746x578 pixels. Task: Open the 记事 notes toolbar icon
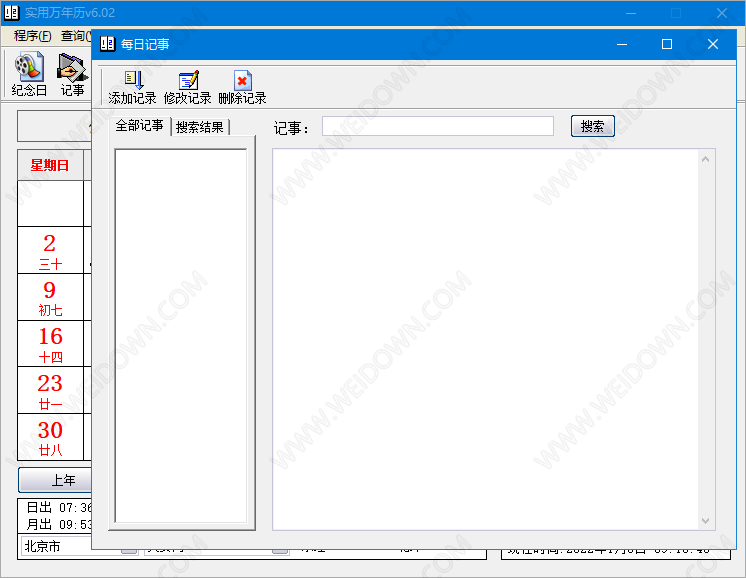click(72, 74)
